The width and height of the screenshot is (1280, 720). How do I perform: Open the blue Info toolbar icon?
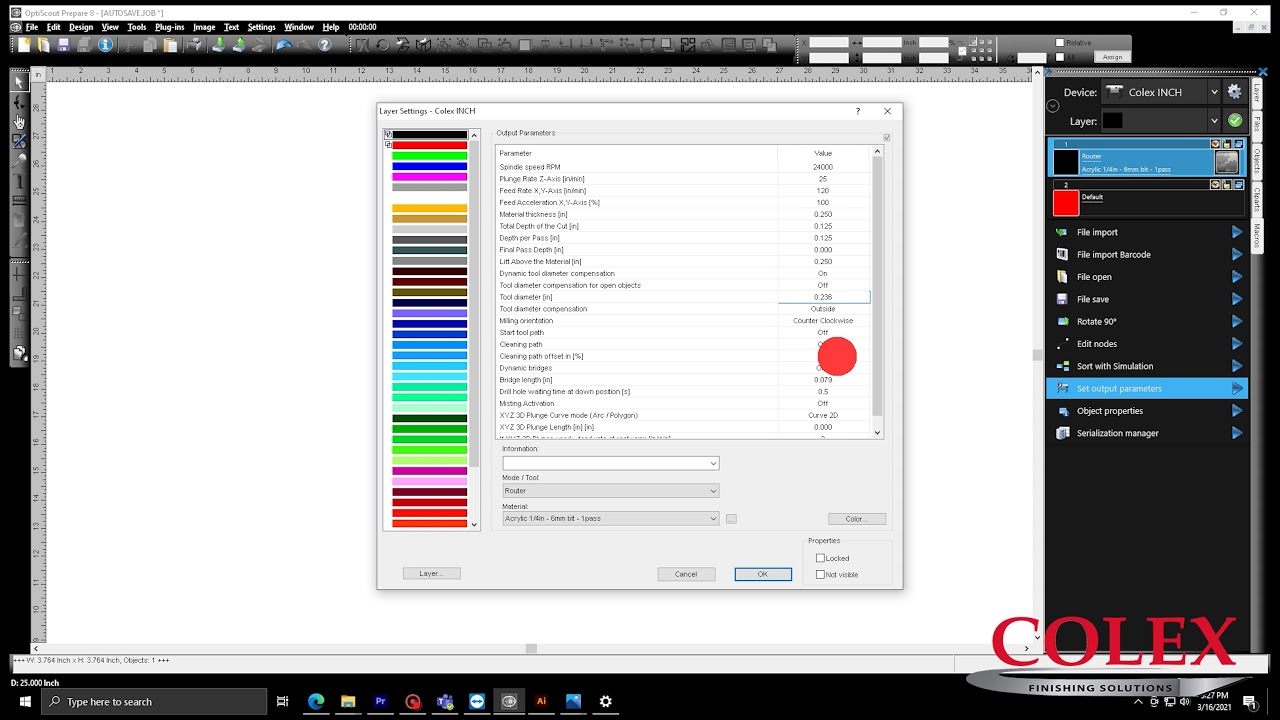coord(104,45)
